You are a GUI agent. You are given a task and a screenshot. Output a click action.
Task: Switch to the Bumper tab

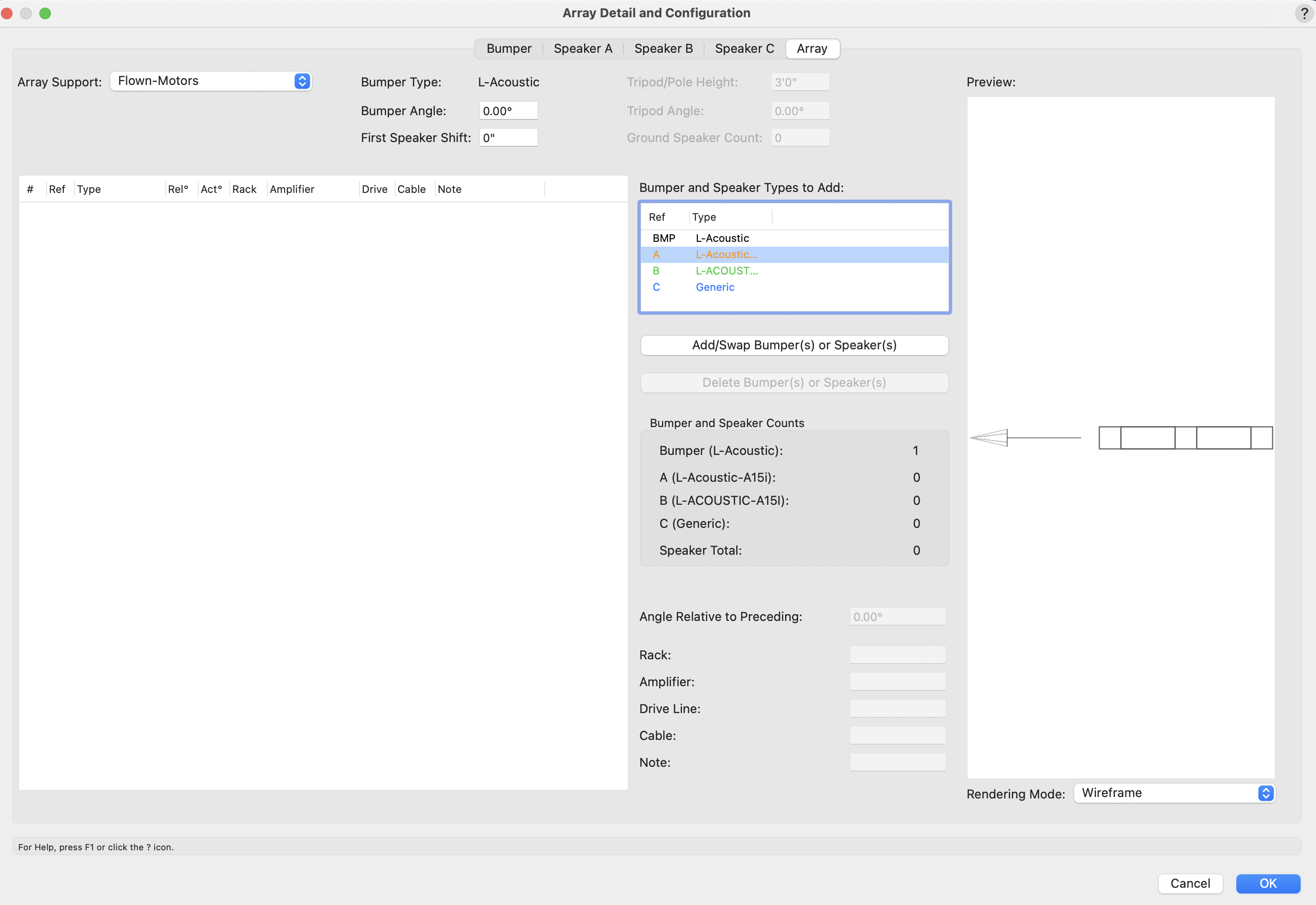(x=509, y=49)
